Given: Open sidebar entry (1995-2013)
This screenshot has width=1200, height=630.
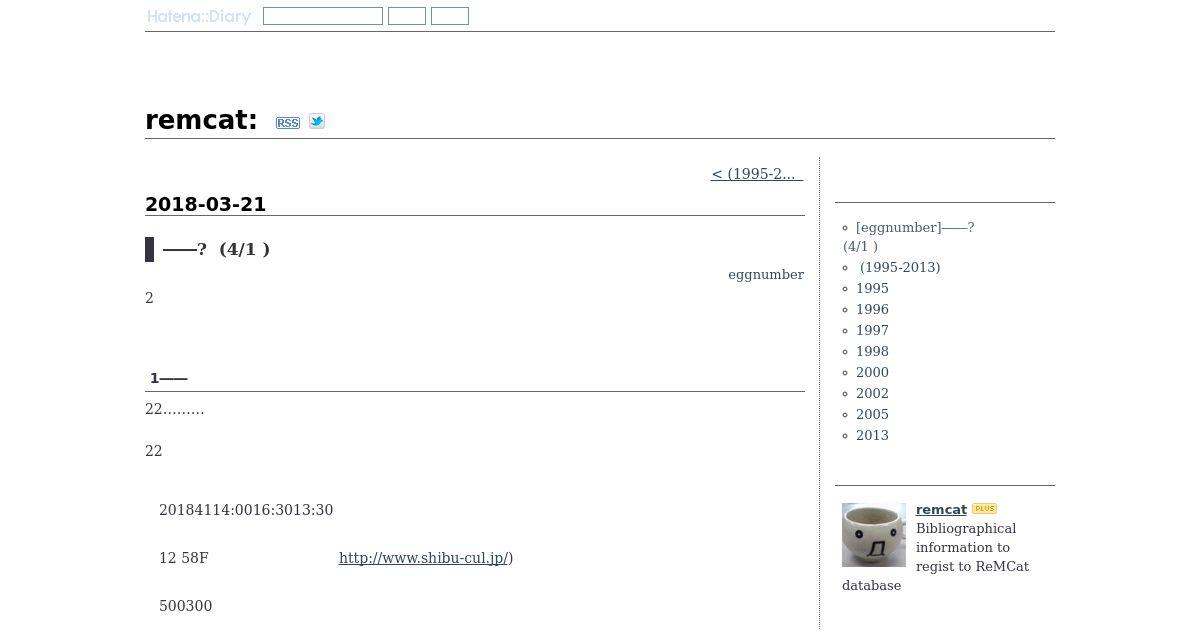Looking at the screenshot, I should 900,267.
